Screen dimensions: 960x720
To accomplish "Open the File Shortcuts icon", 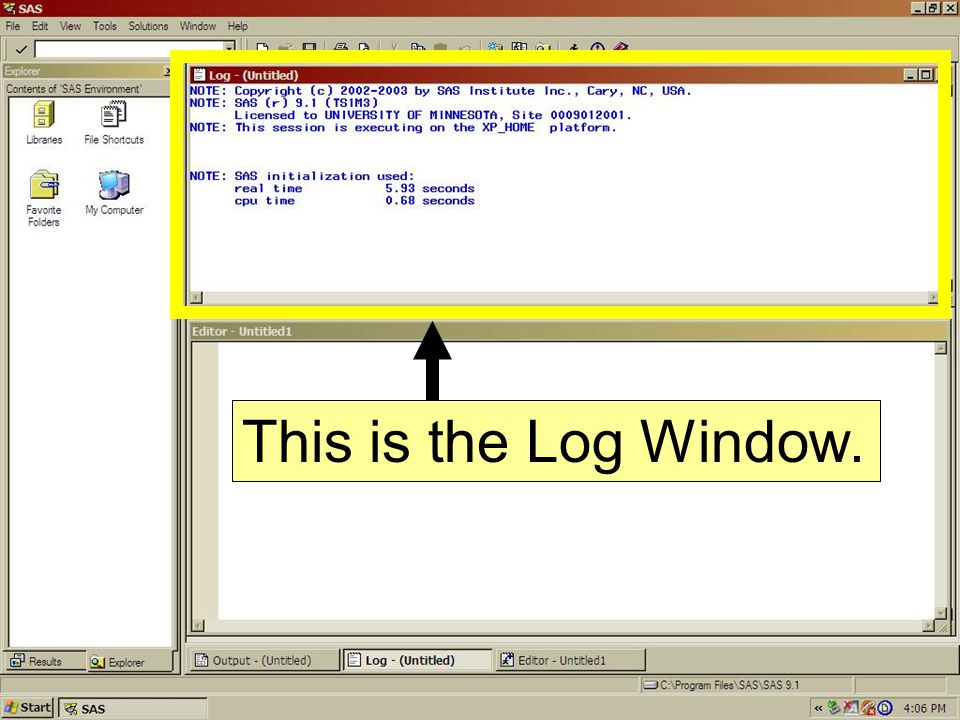I will [x=114, y=122].
